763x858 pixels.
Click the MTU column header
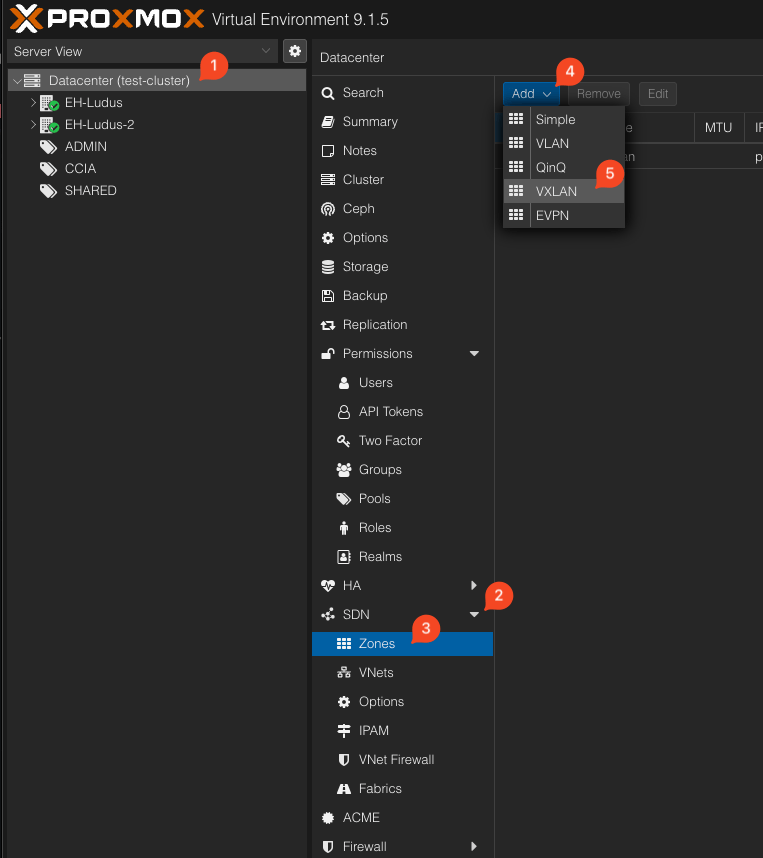click(x=719, y=127)
